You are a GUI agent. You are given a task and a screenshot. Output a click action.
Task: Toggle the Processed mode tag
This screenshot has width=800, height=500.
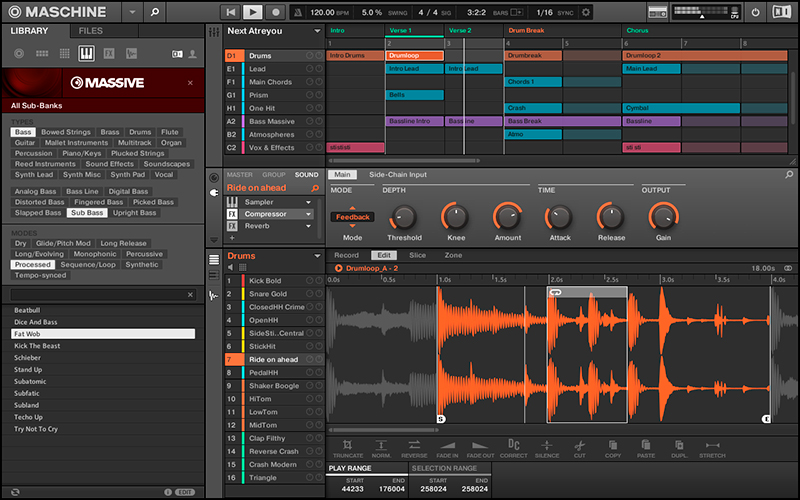[x=31, y=265]
